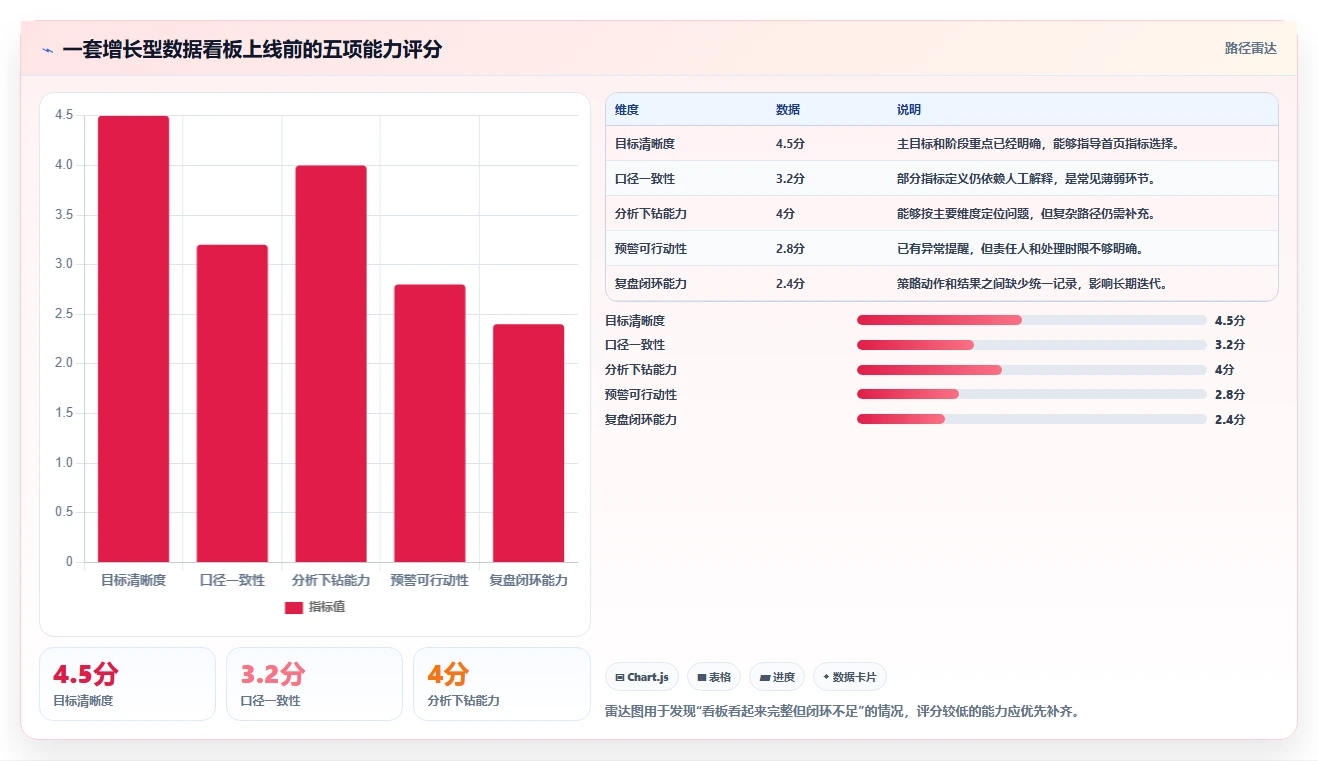
Task: Click the 预警可行动性 bar in the chart
Action: [x=430, y=423]
